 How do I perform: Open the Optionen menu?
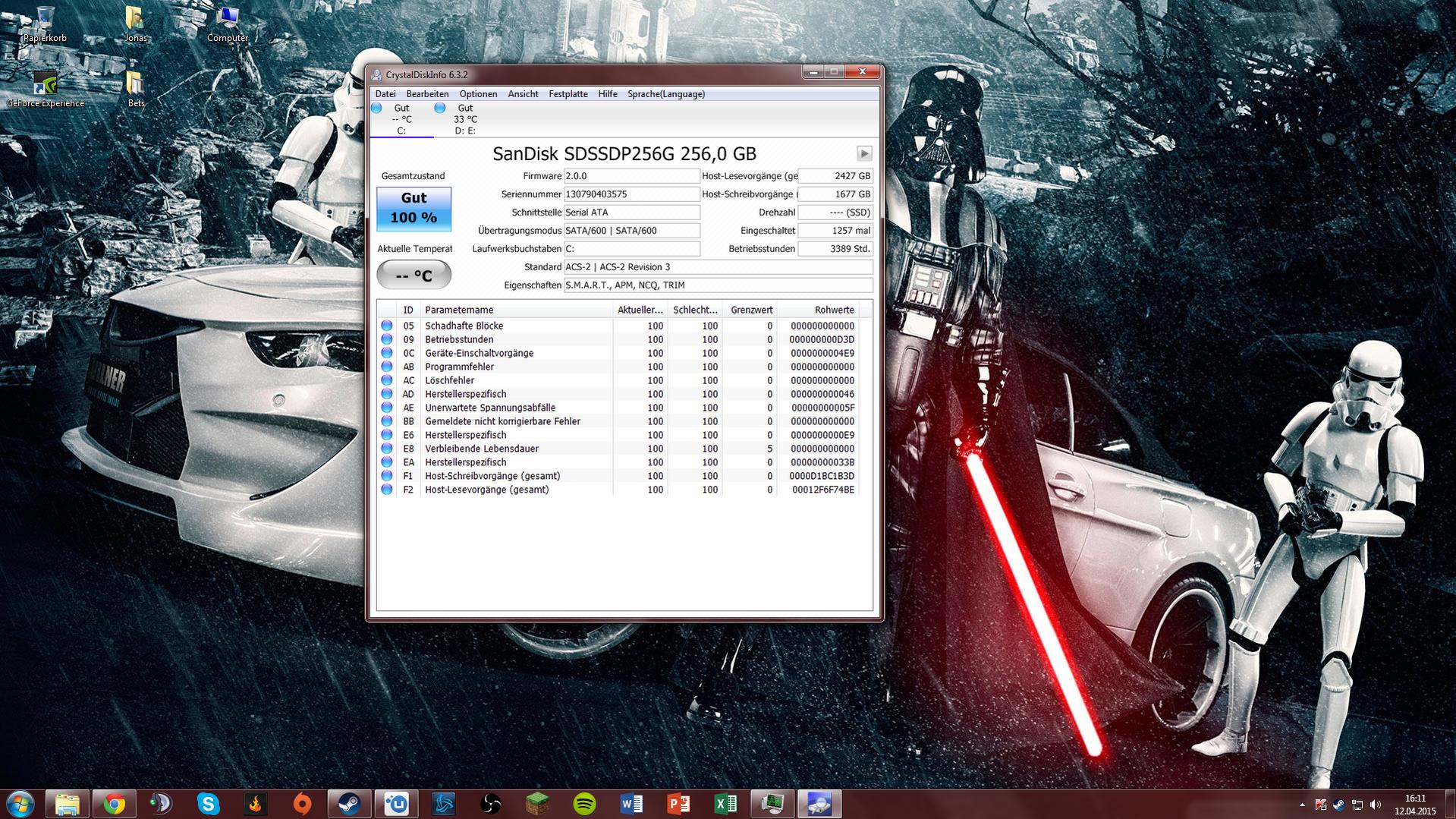click(478, 94)
